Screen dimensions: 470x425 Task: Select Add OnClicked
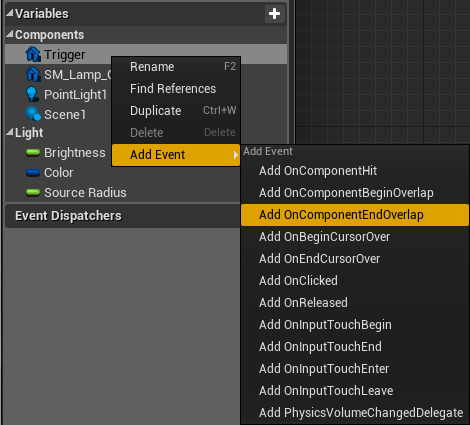(355, 281)
